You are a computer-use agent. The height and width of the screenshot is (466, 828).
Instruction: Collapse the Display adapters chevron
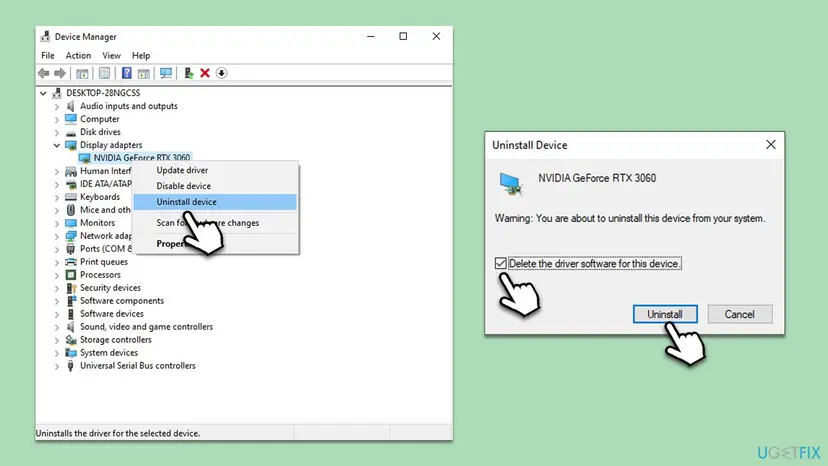pyautogui.click(x=57, y=145)
